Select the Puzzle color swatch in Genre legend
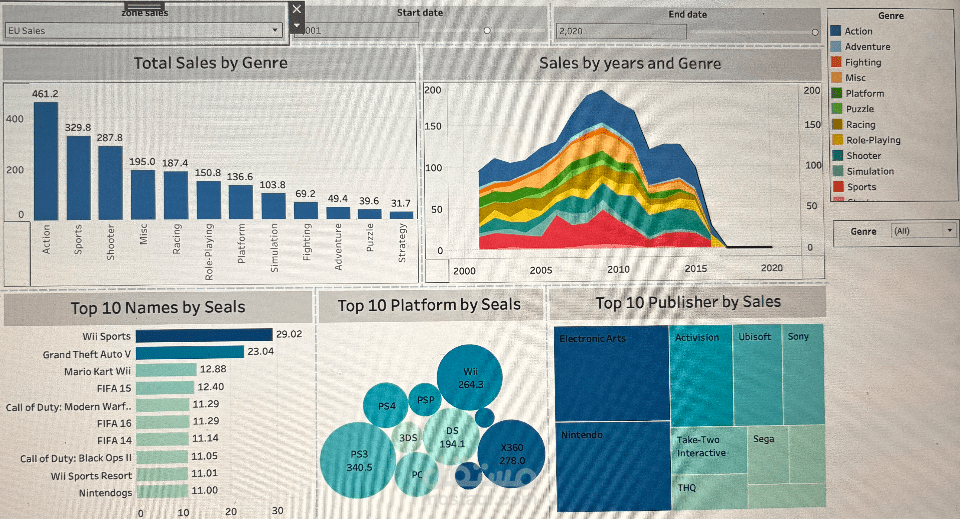 (x=836, y=108)
